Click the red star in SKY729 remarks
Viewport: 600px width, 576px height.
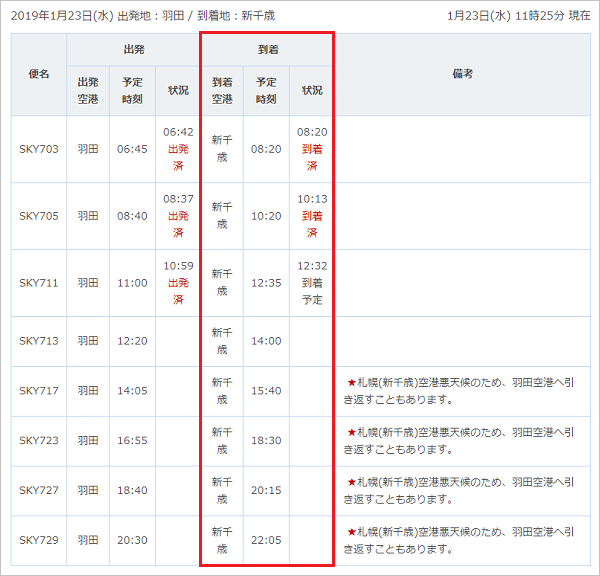[x=352, y=532]
